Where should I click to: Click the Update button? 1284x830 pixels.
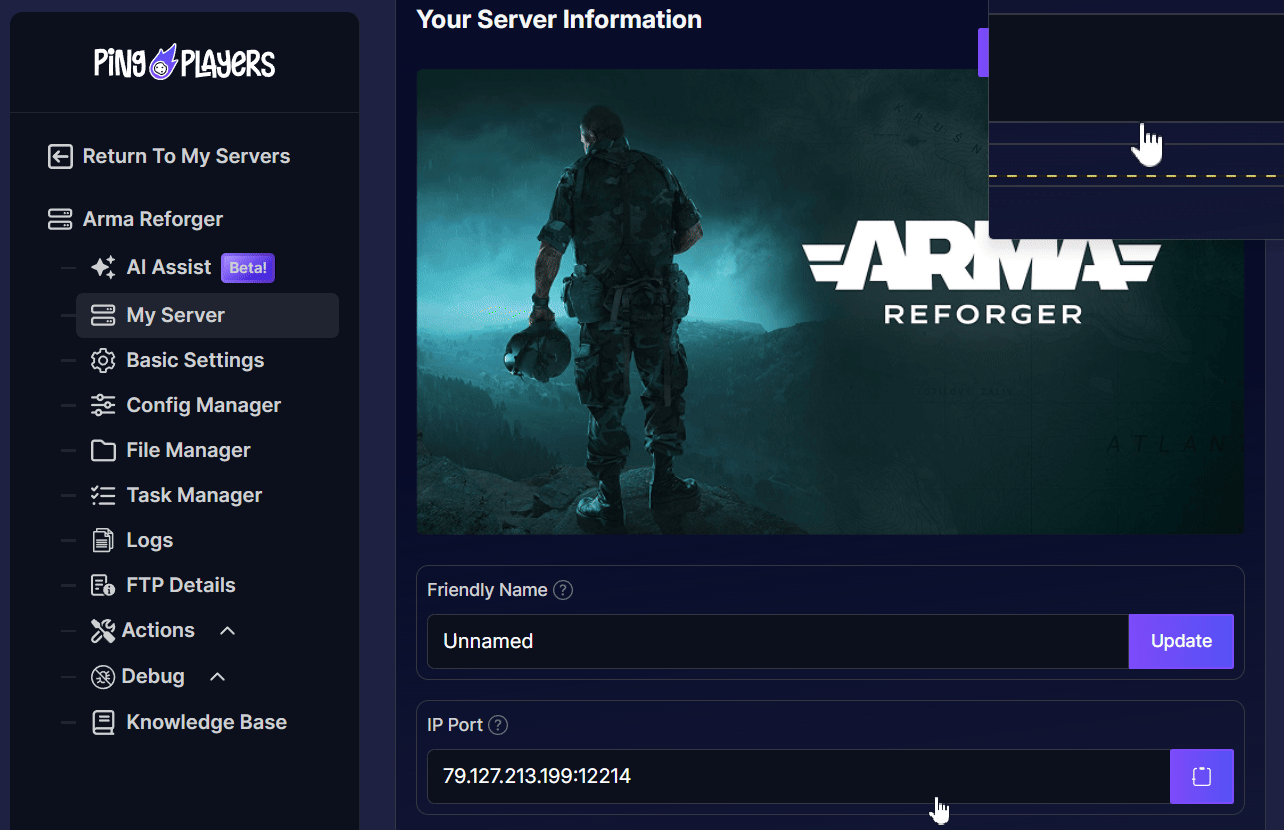1181,641
